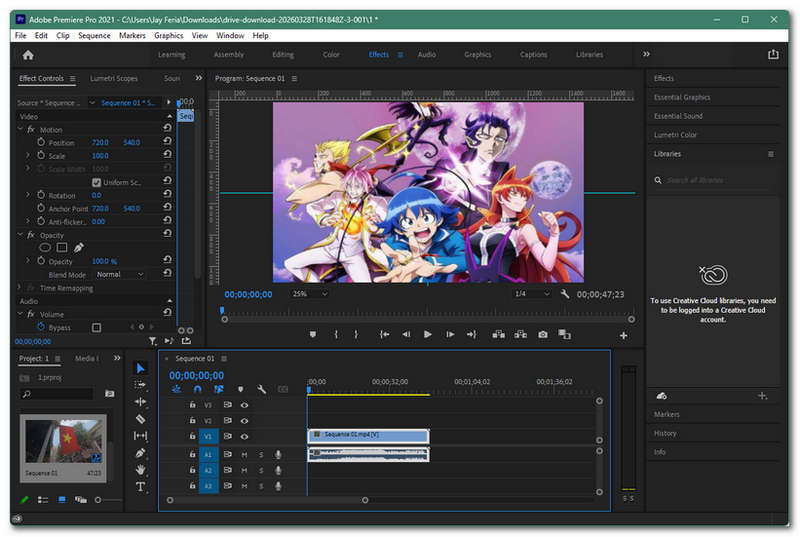The height and width of the screenshot is (537, 800).
Task: Select the Pen tool in tools panel
Action: point(140,453)
